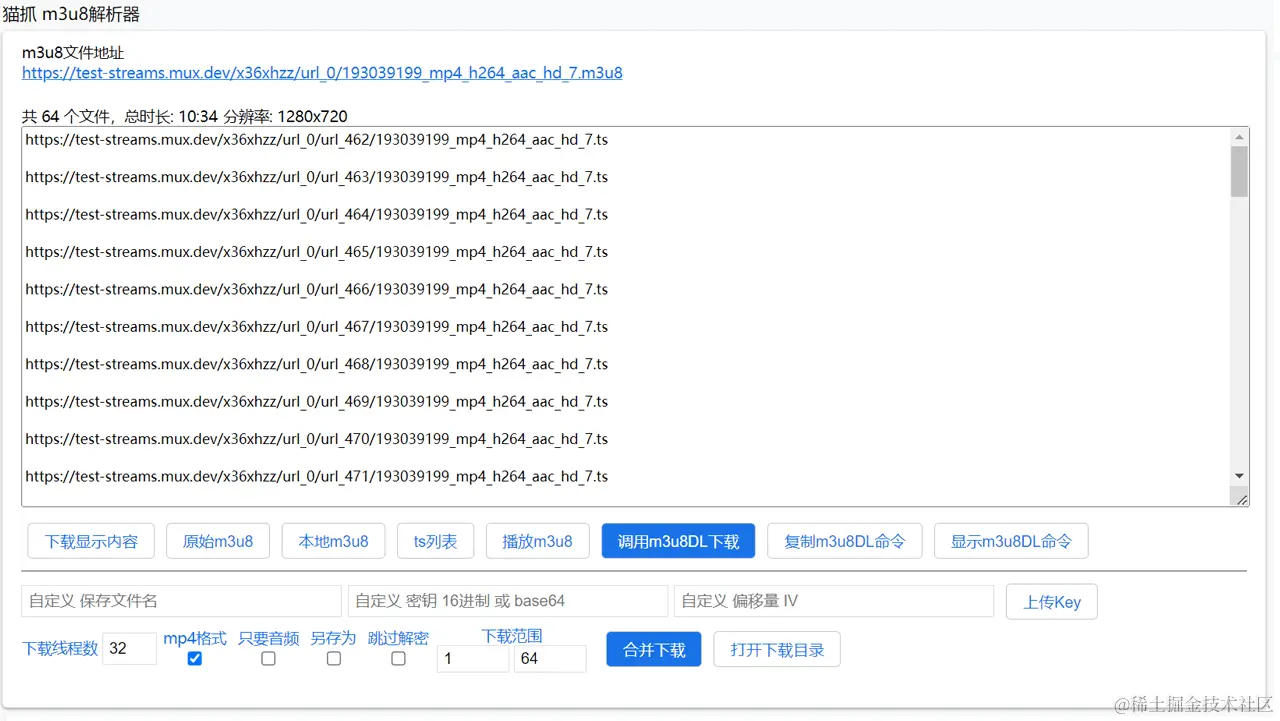Click the scroll up arrow of the file list
The width and height of the screenshot is (1280, 721).
click(x=1240, y=137)
